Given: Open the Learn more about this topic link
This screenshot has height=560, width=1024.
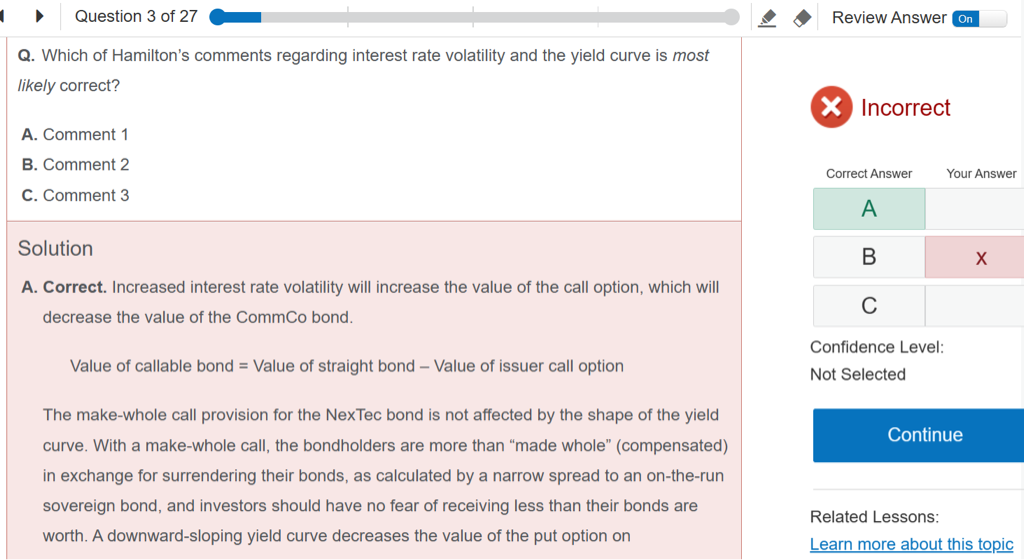Looking at the screenshot, I should tap(911, 544).
